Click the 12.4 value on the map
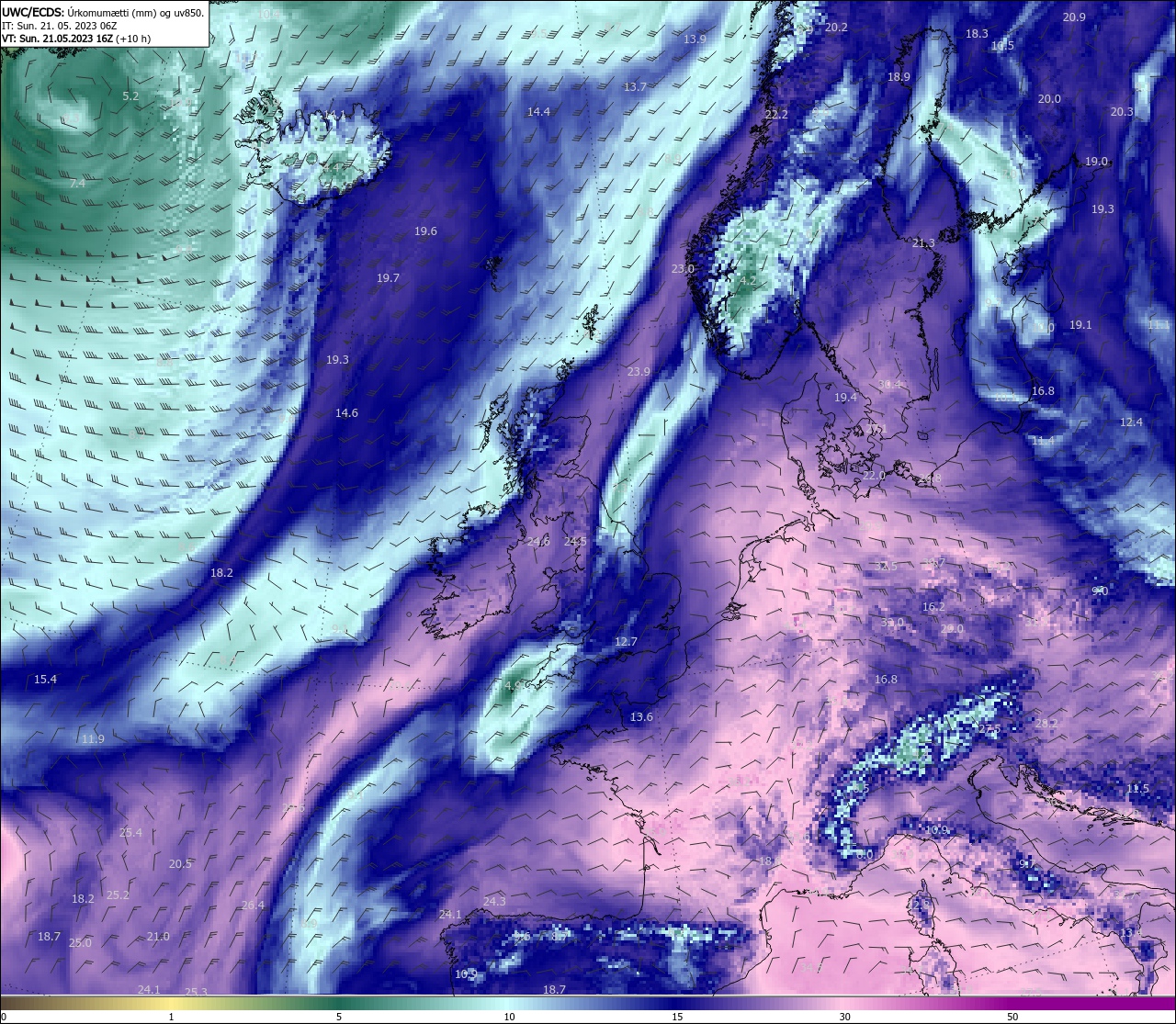This screenshot has width=1176, height=1024. (x=1131, y=422)
